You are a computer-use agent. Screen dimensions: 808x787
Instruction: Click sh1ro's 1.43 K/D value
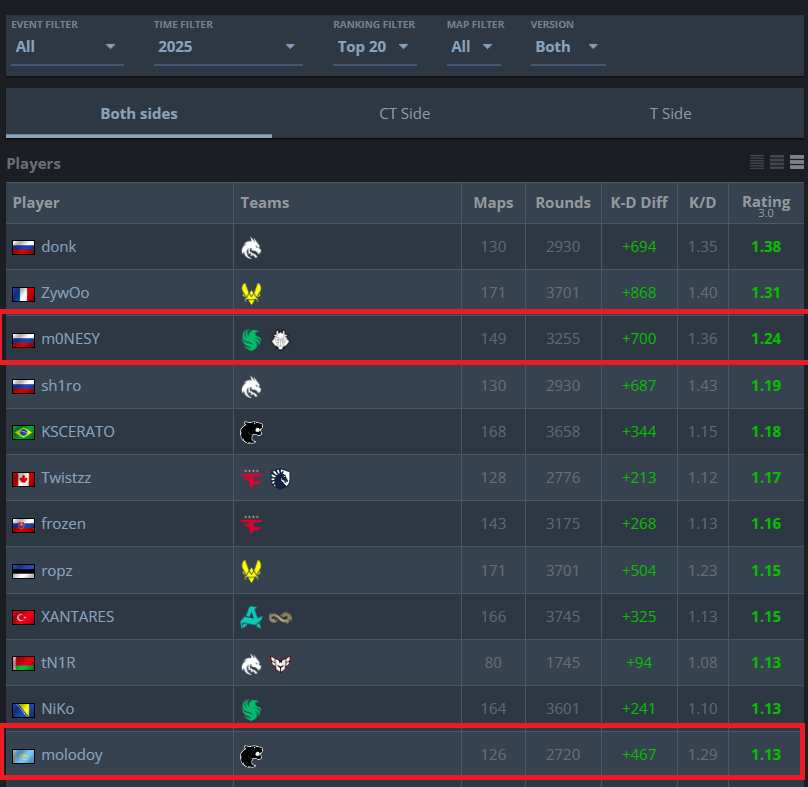click(702, 386)
